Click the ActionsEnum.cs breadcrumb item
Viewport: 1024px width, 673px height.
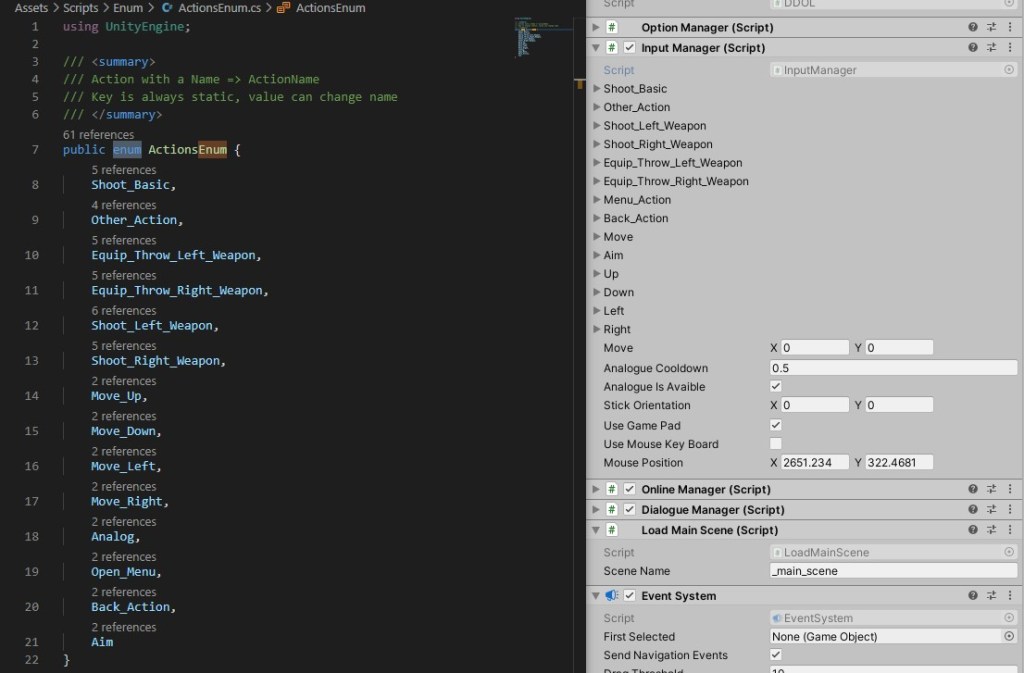point(213,8)
